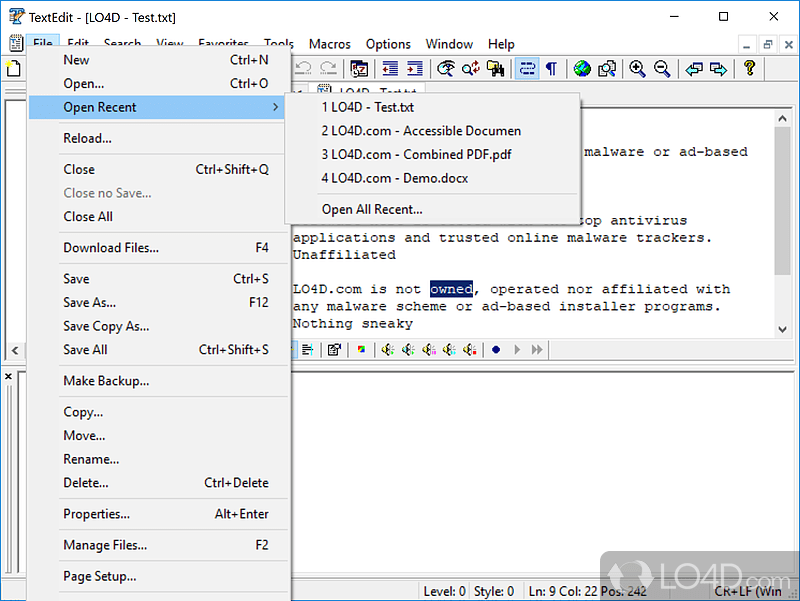Click Open All Recent... entry

click(x=433, y=209)
